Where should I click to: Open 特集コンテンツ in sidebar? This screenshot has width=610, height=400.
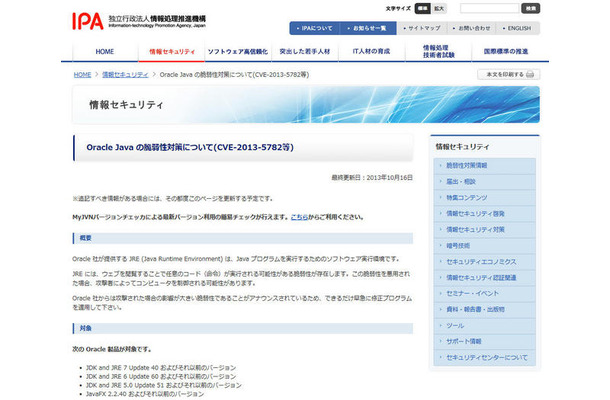pos(484,197)
